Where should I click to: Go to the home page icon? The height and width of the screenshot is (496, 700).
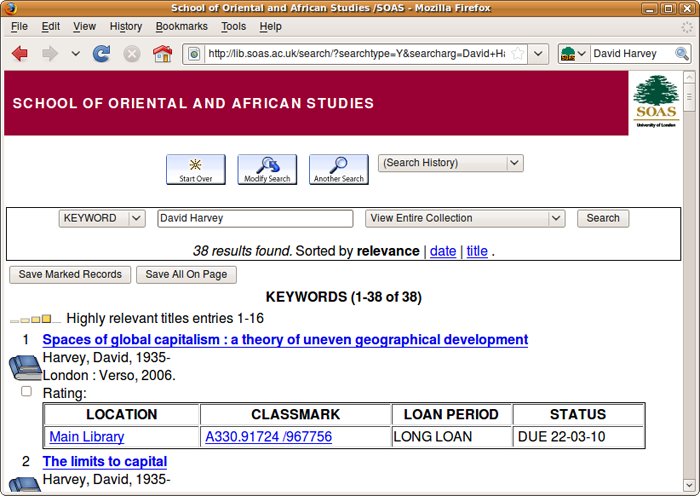pyautogui.click(x=162, y=54)
